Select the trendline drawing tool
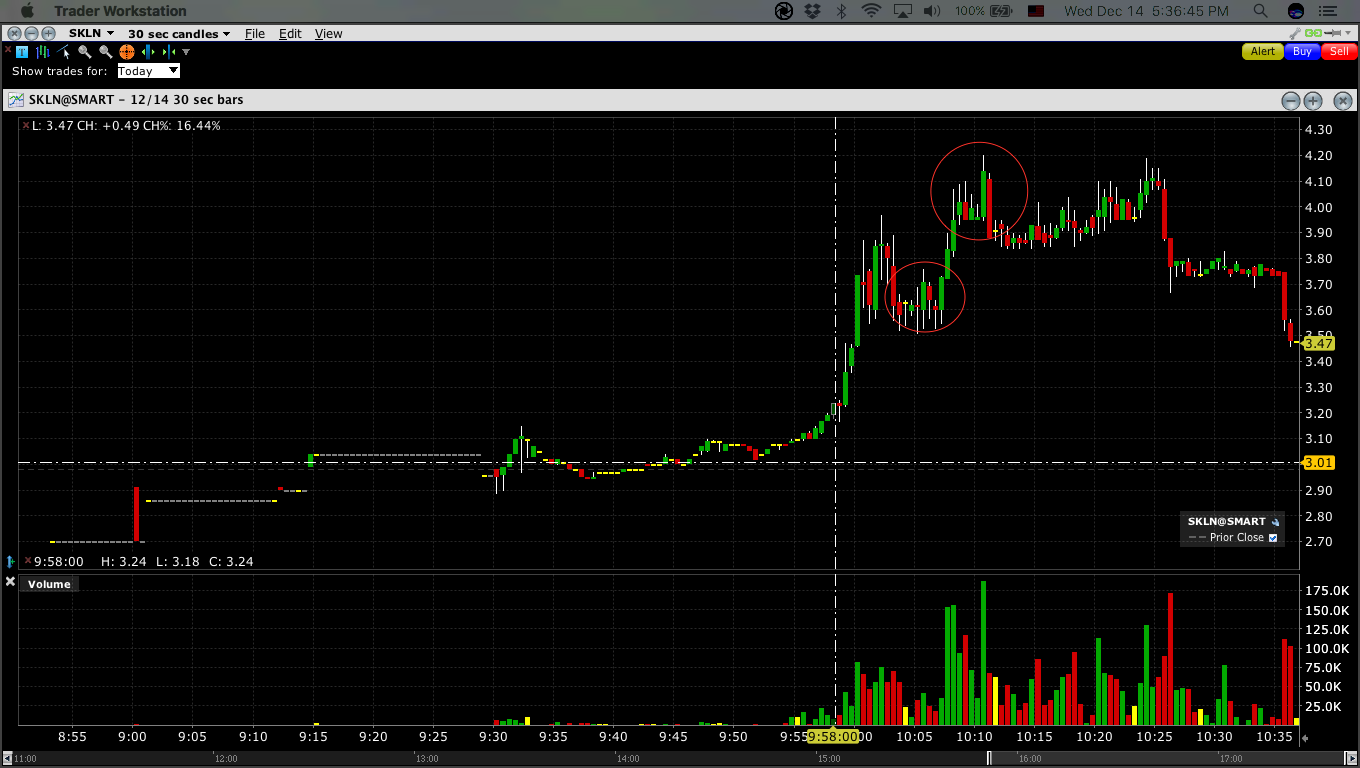 (64, 51)
